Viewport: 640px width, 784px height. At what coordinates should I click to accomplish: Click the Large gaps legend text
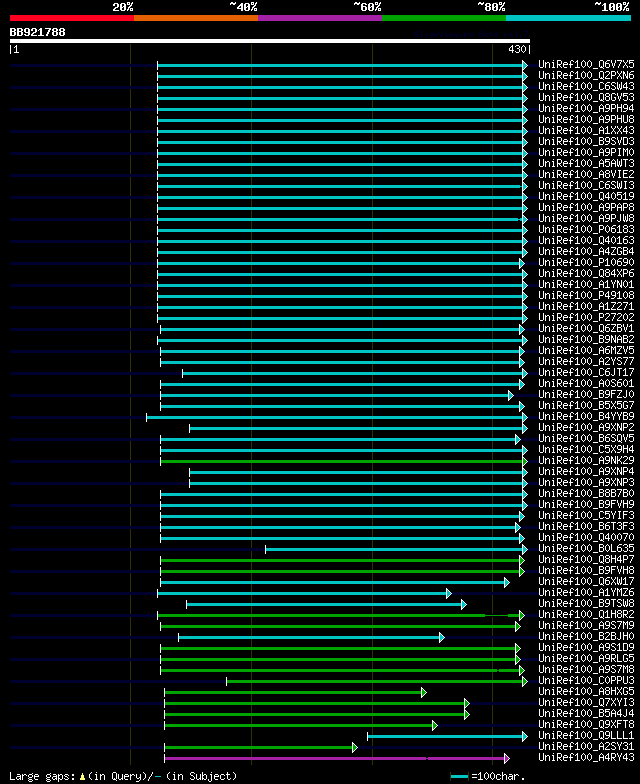(123, 776)
